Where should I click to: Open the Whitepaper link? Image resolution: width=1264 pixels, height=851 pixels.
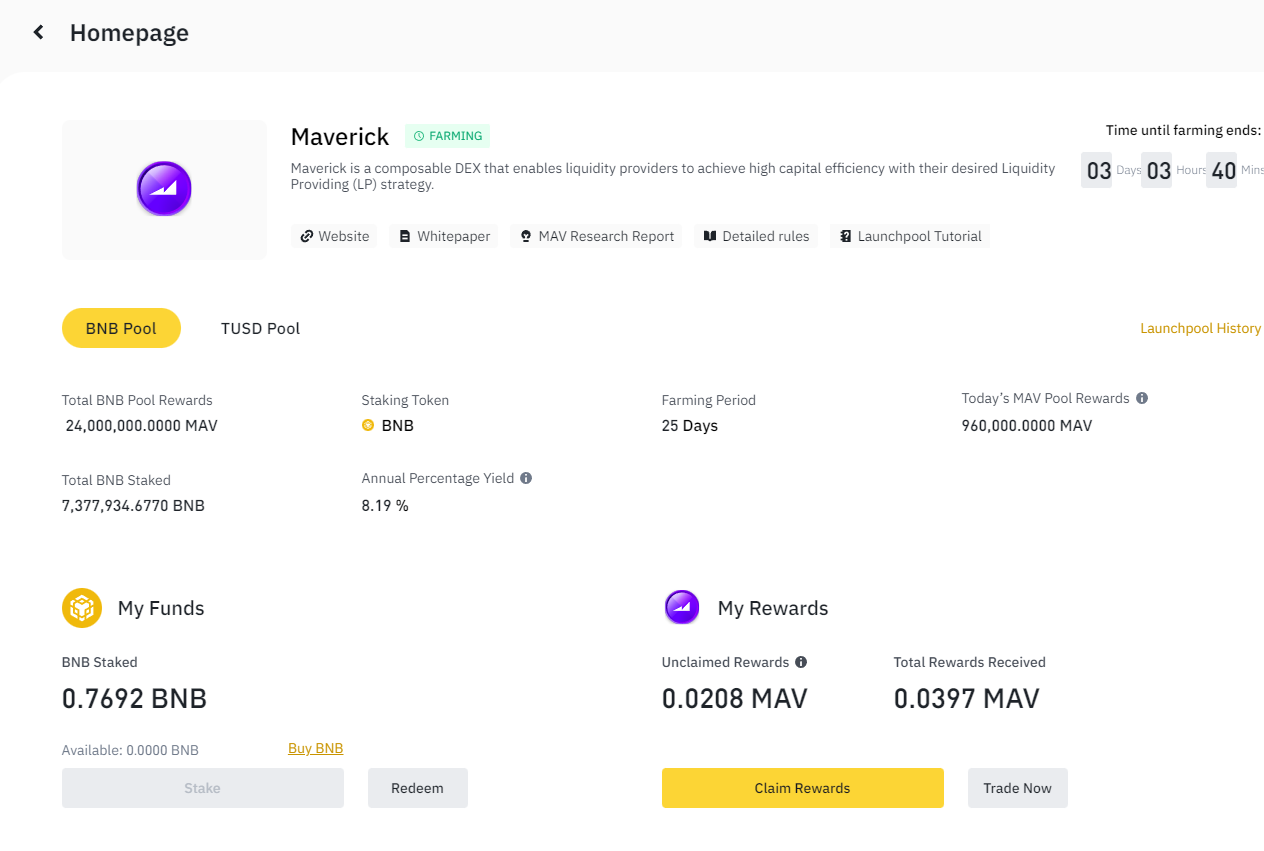coord(444,237)
